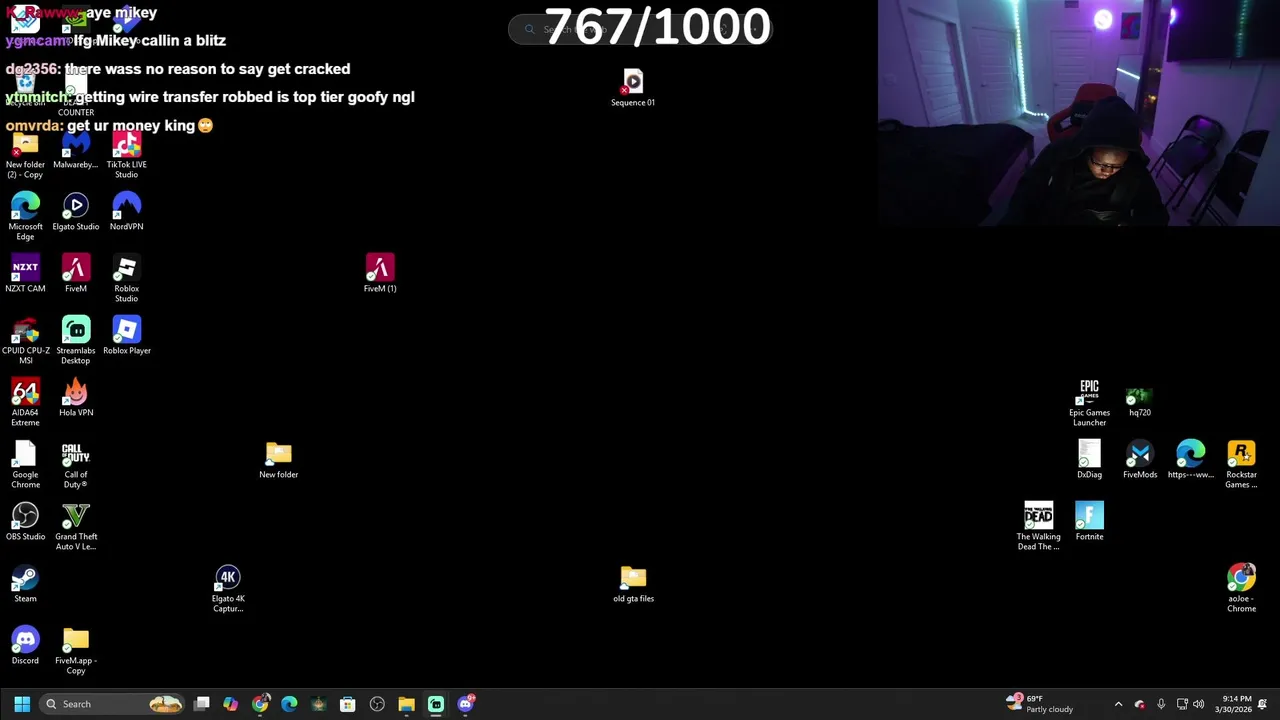The image size is (1280, 720).
Task: Select the Call of Duty shortcut
Action: 76,465
